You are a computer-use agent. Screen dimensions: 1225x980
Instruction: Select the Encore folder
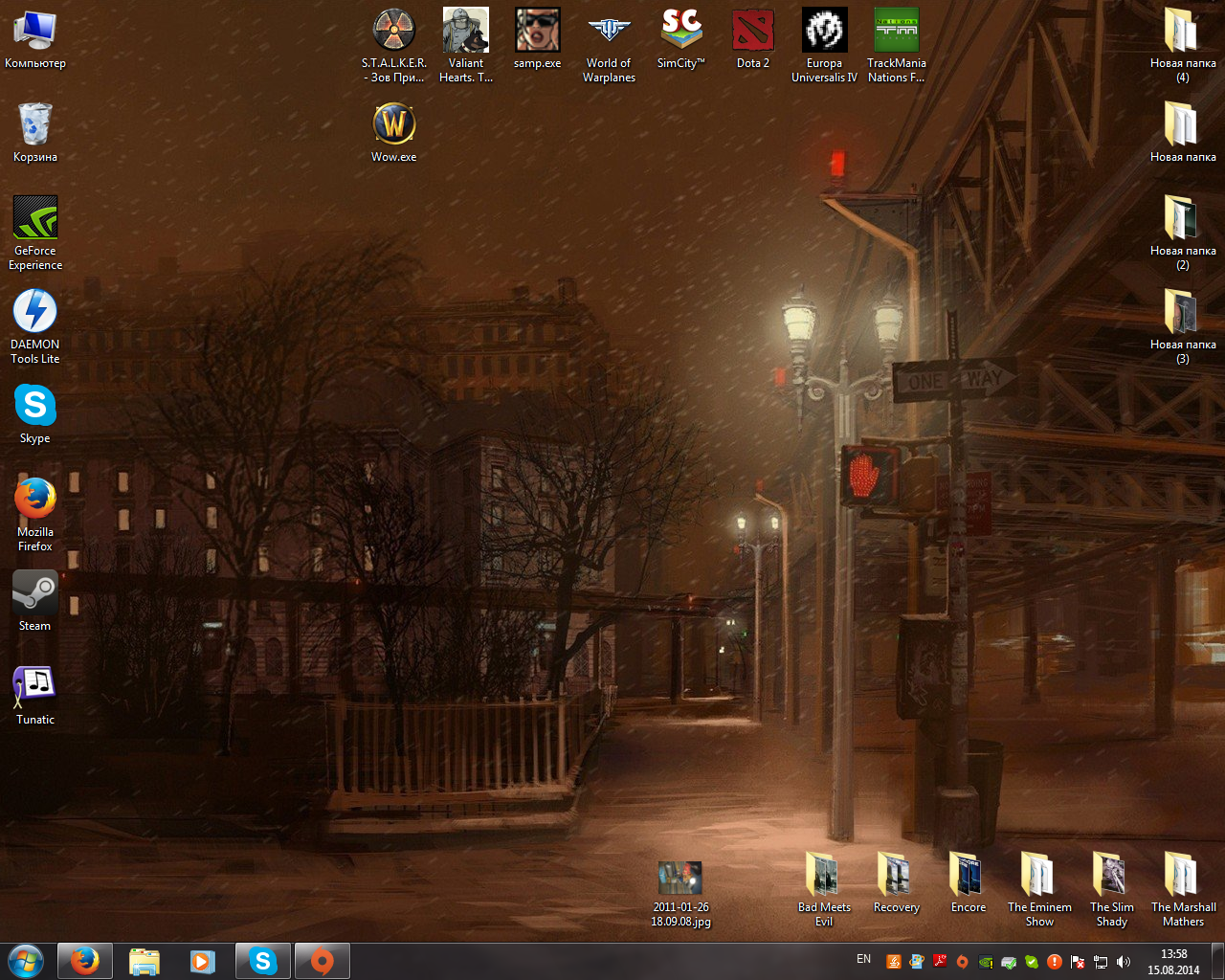tap(969, 883)
